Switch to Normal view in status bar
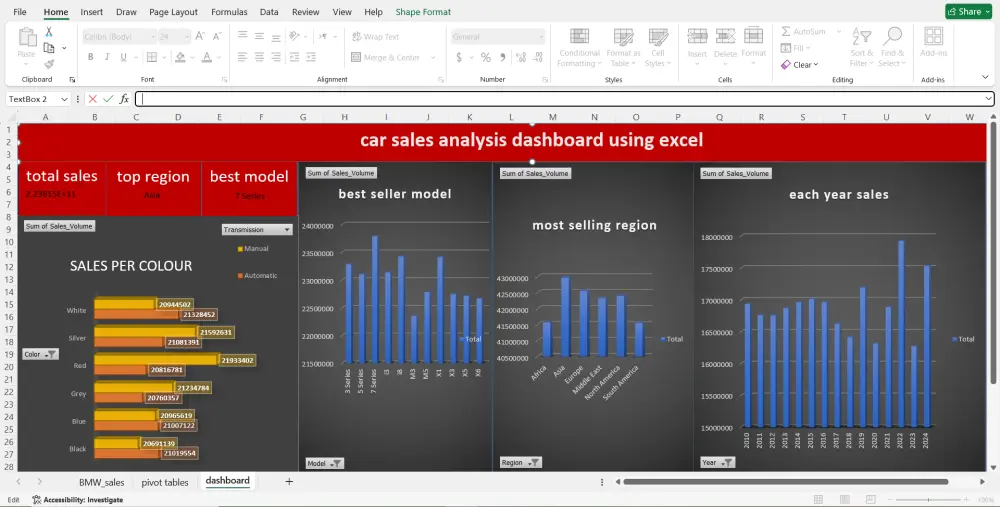This screenshot has width=1000, height=507. [818, 500]
